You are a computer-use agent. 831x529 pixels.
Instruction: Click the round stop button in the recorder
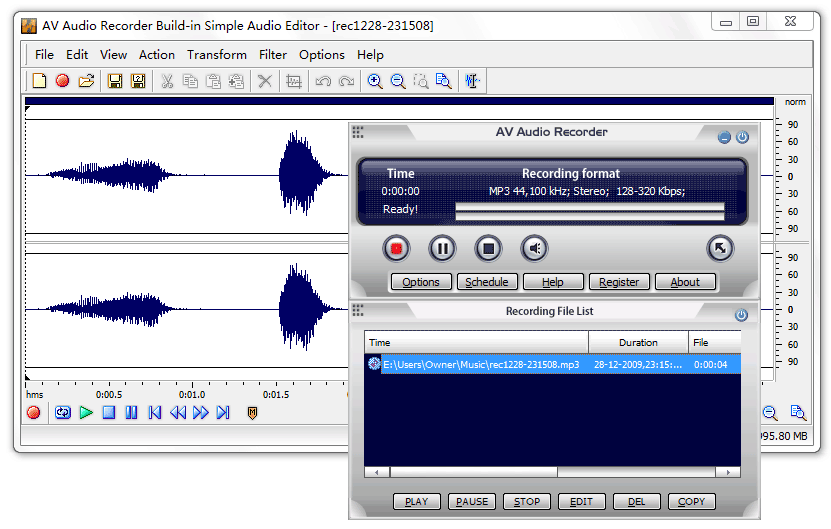tap(487, 248)
